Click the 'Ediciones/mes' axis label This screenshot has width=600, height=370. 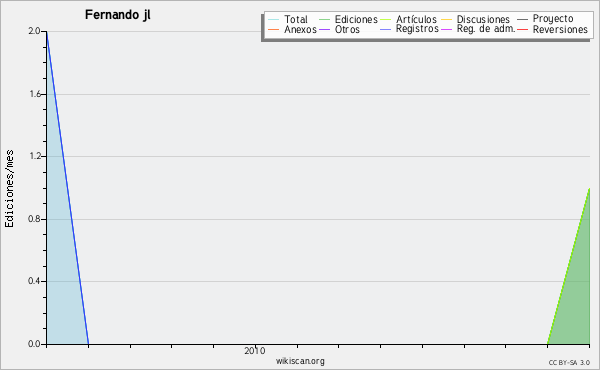click(x=9, y=189)
